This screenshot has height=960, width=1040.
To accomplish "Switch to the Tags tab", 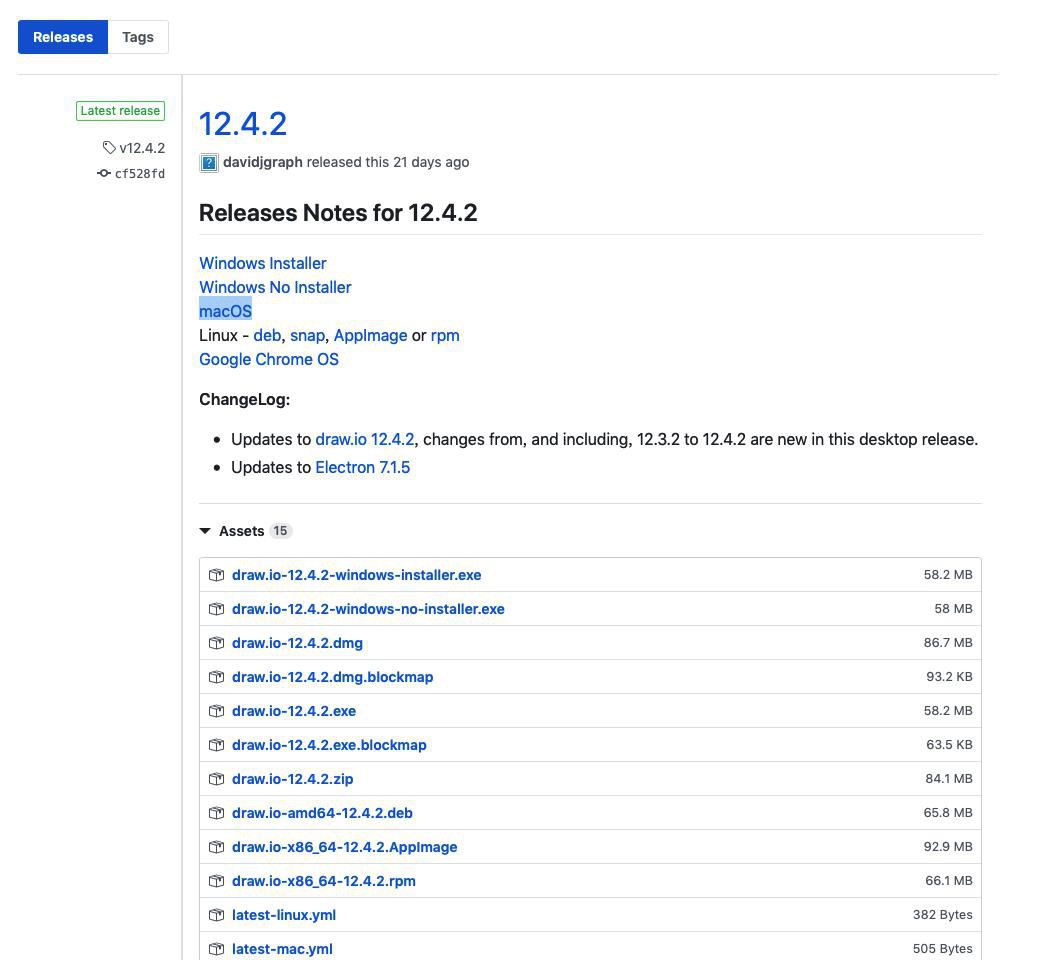I will click(x=138, y=37).
